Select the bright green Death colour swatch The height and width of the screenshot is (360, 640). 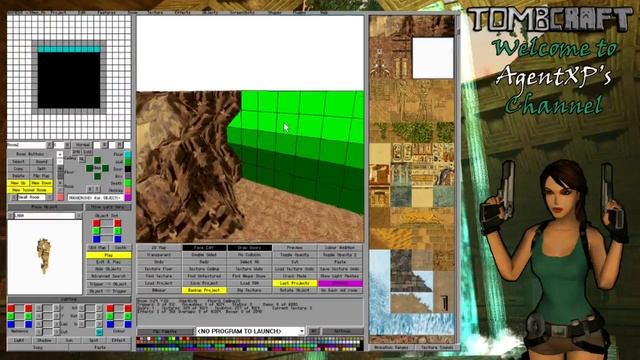pyautogui.click(x=128, y=183)
